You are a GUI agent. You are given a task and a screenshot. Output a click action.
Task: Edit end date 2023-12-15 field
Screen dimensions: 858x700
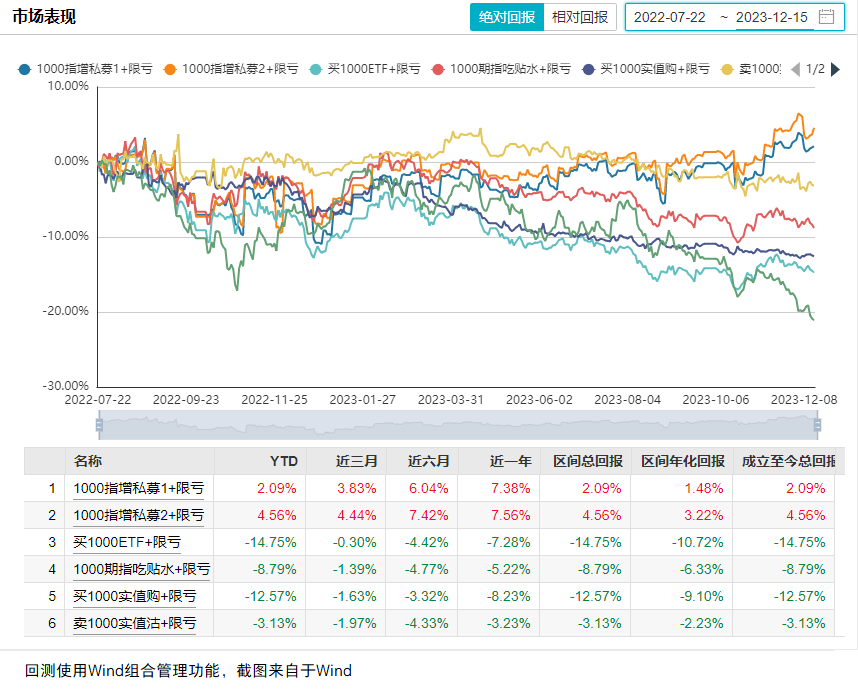[771, 17]
